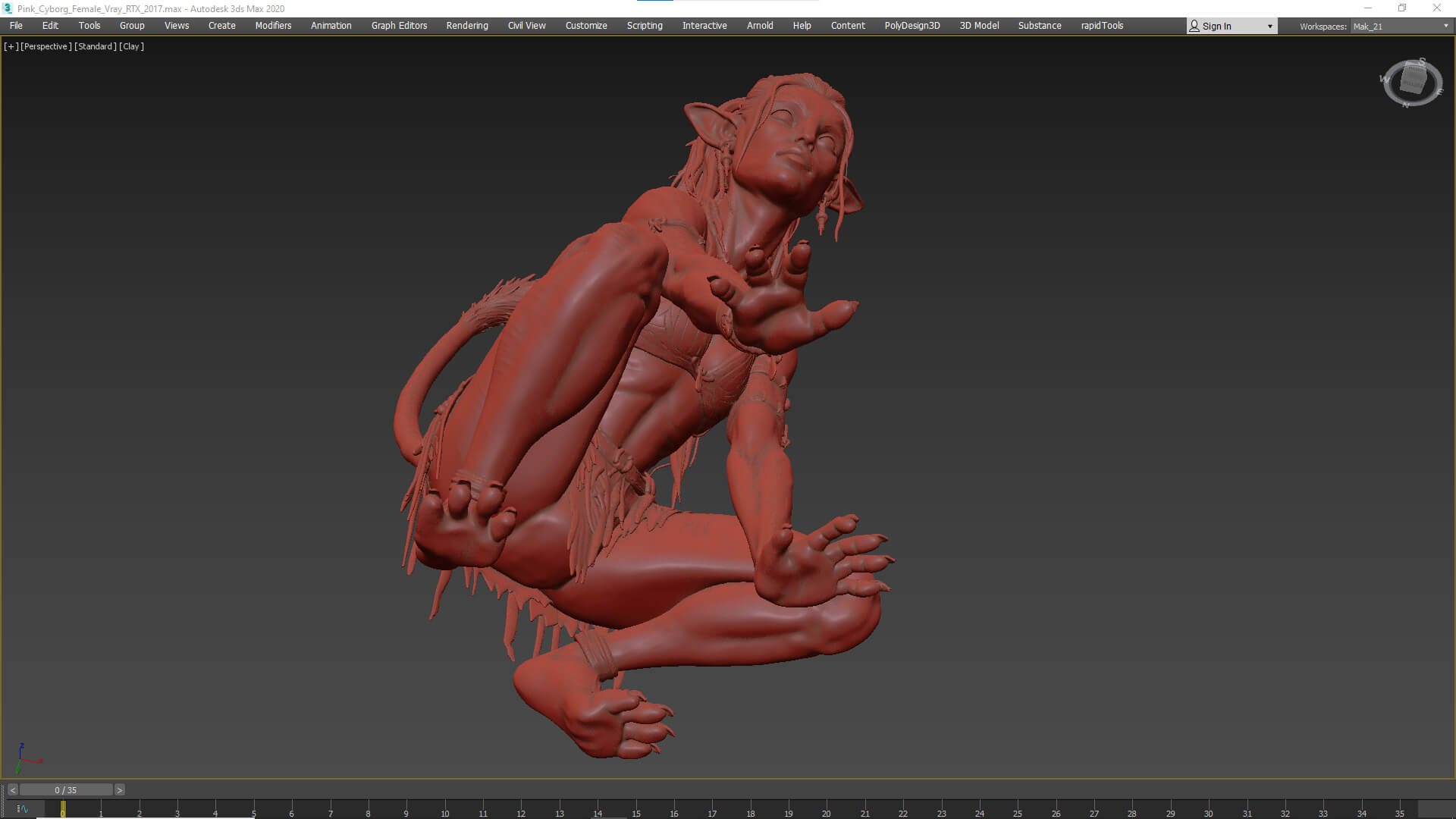Image resolution: width=1456 pixels, height=819 pixels.
Task: Open the Views menu
Action: [177, 26]
